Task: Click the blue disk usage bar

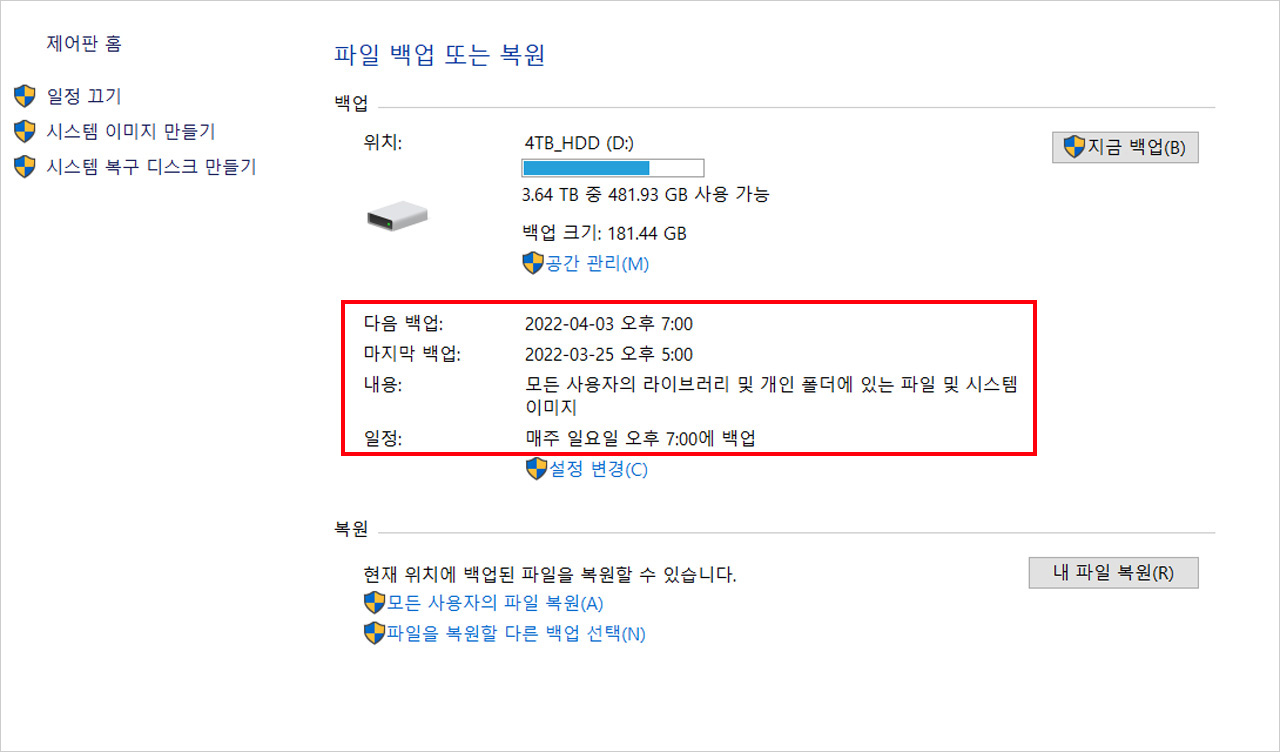Action: 612,168
